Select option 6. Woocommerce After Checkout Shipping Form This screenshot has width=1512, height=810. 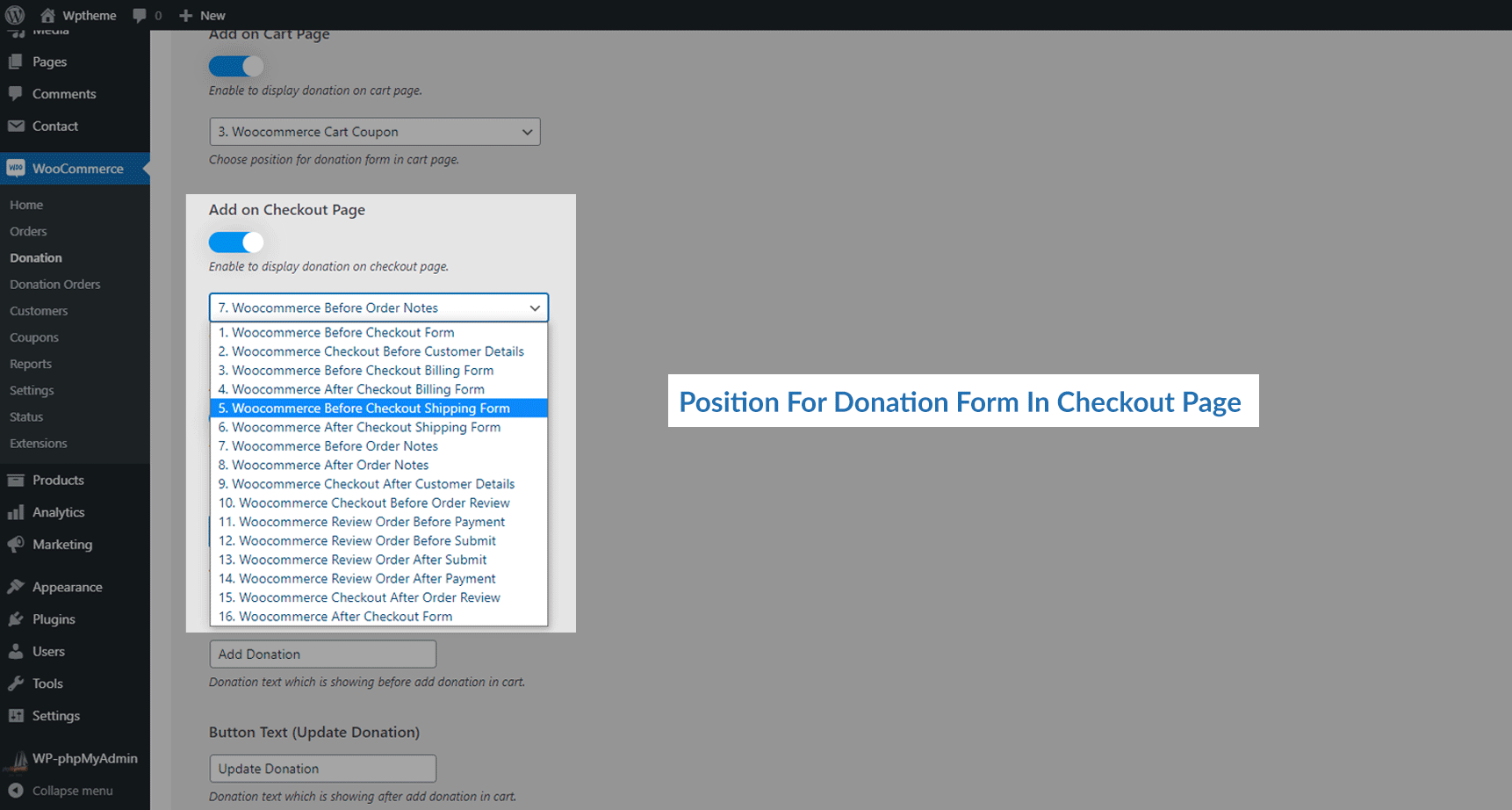pos(378,427)
